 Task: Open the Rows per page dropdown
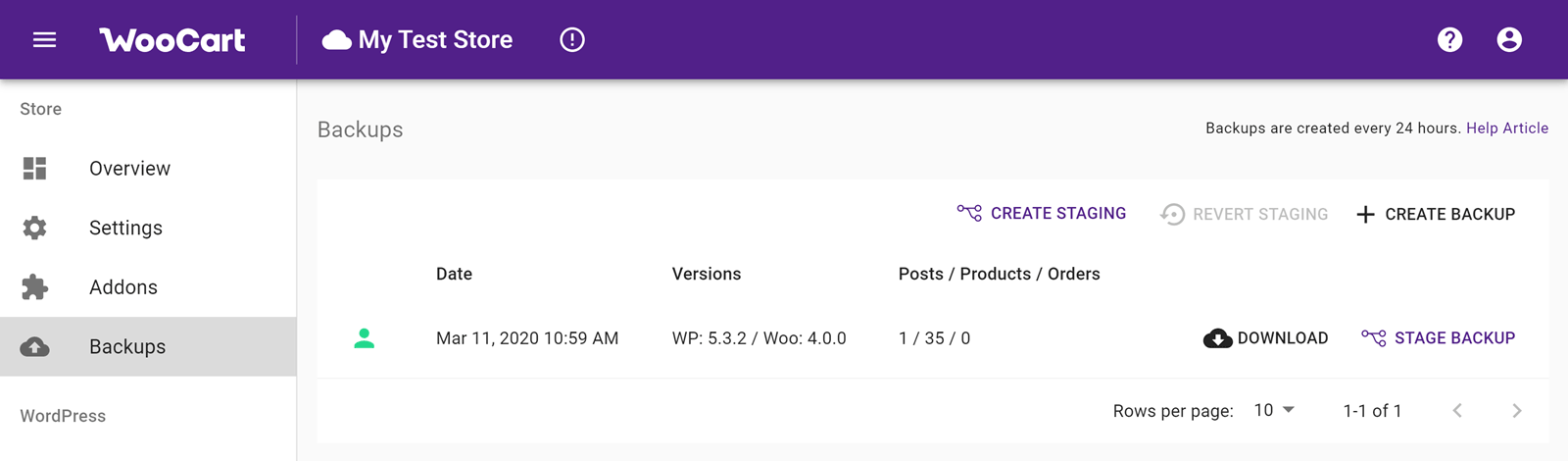[1274, 410]
